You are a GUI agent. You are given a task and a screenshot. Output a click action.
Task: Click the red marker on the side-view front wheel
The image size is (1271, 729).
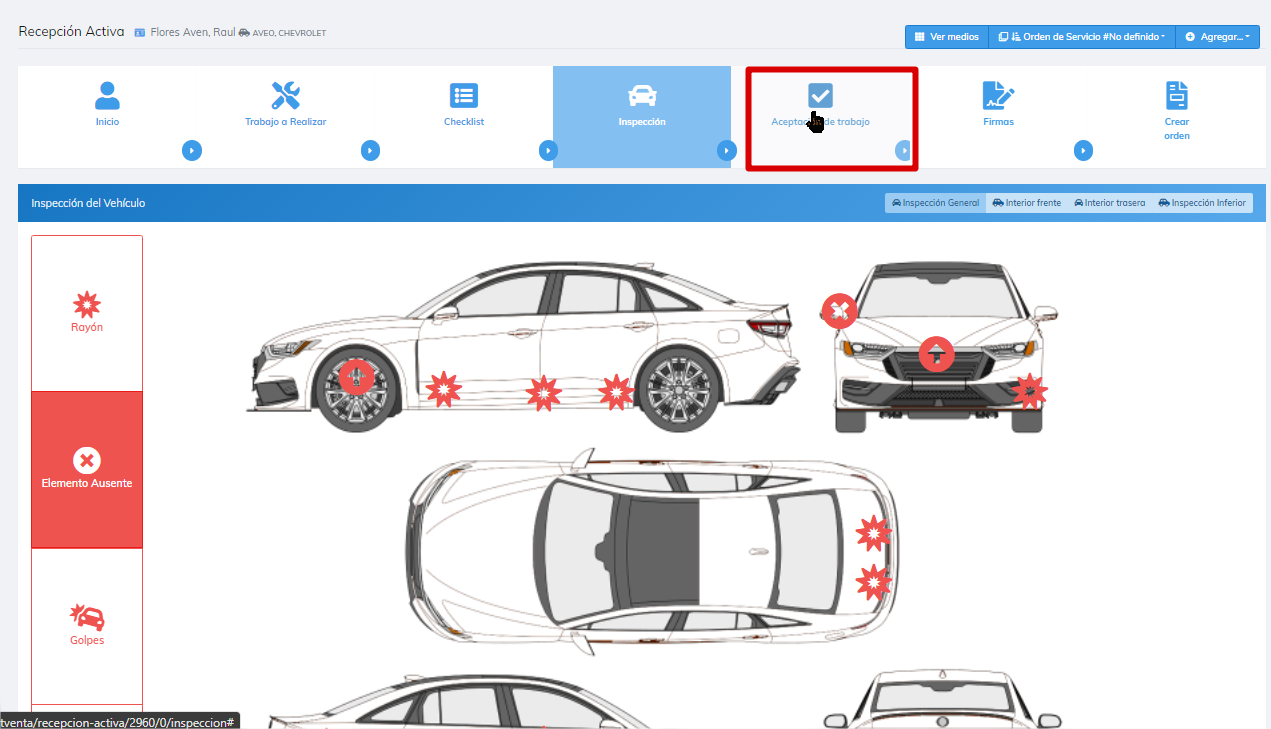coord(356,377)
